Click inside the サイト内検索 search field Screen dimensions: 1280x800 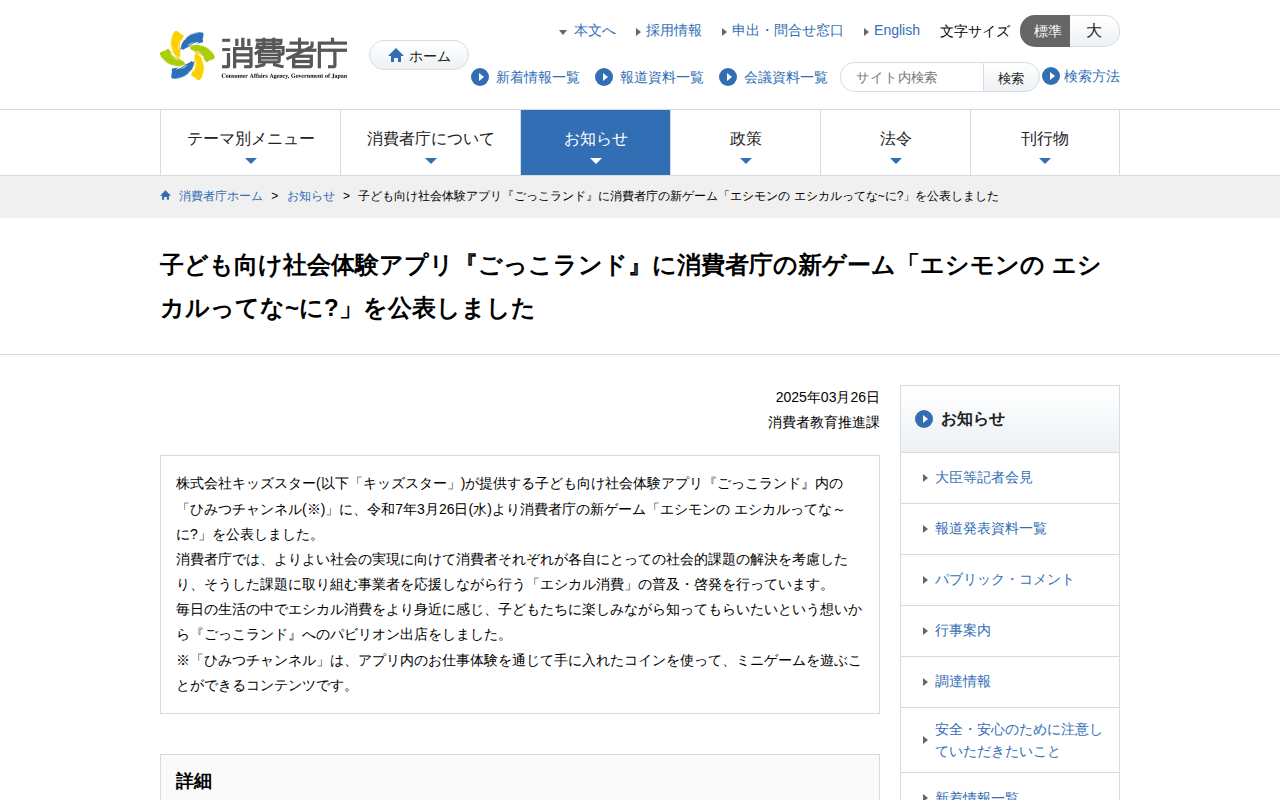click(x=910, y=76)
